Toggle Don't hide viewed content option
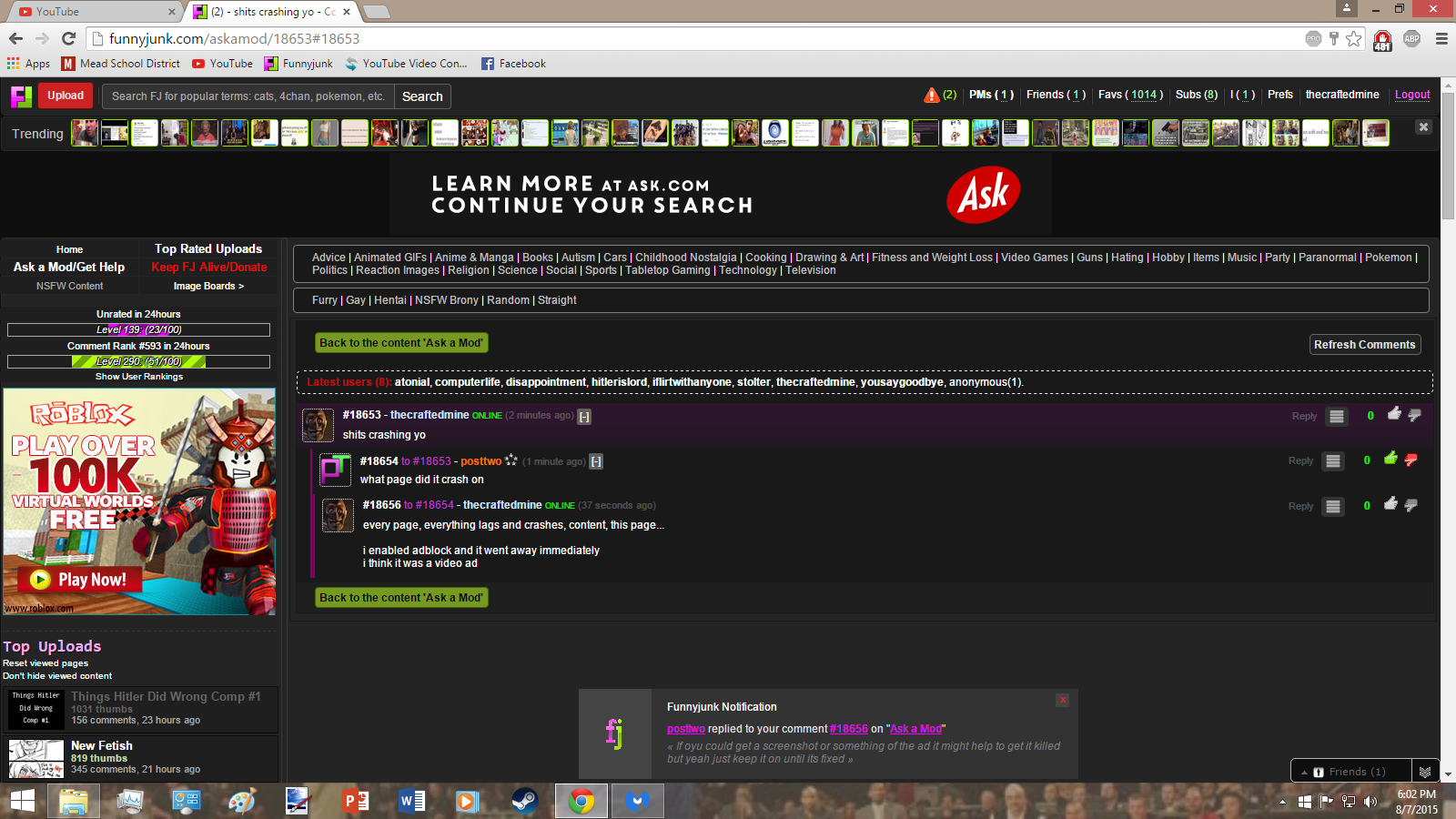 pyautogui.click(x=57, y=676)
